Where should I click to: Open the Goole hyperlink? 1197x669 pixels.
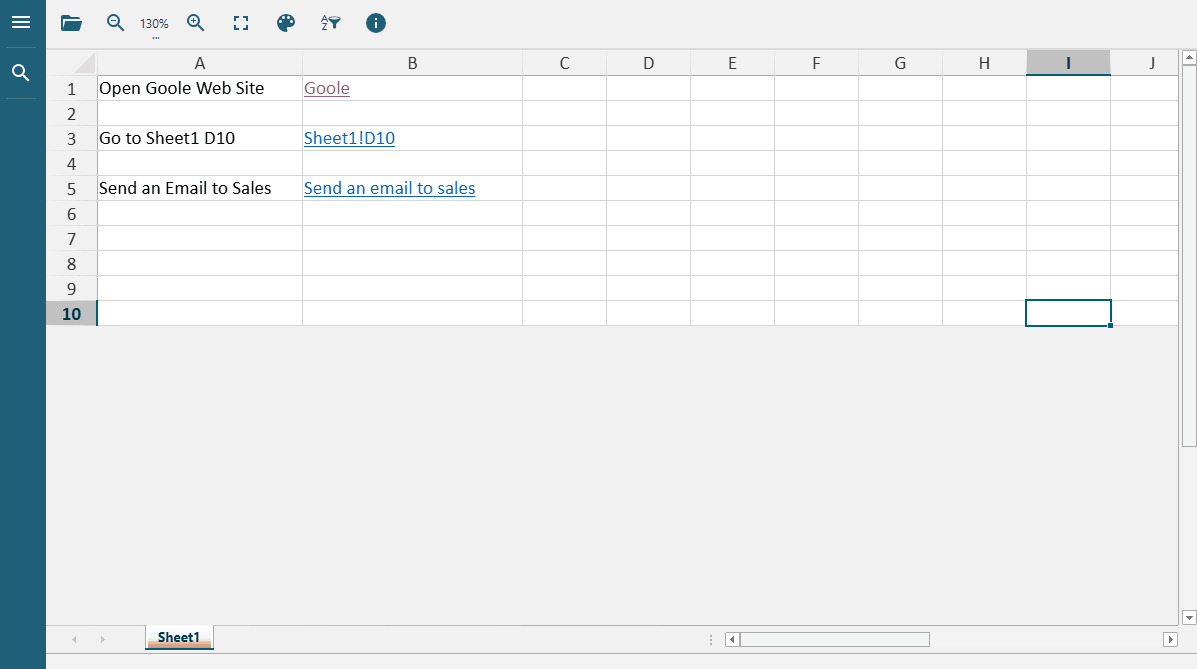(327, 88)
